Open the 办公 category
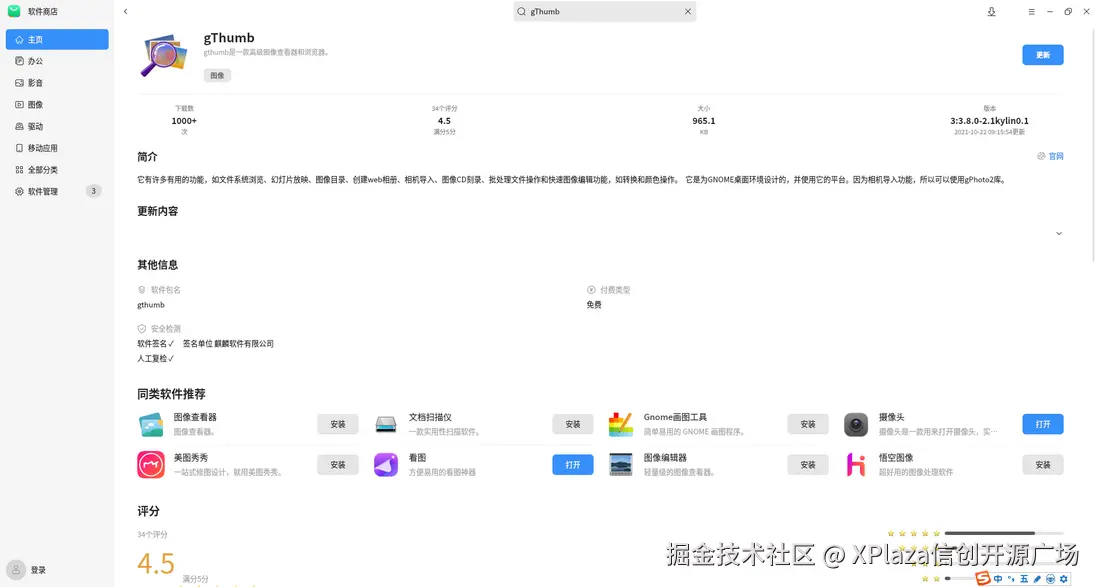Screen dimensions: 1098x587 click(x=57, y=61)
